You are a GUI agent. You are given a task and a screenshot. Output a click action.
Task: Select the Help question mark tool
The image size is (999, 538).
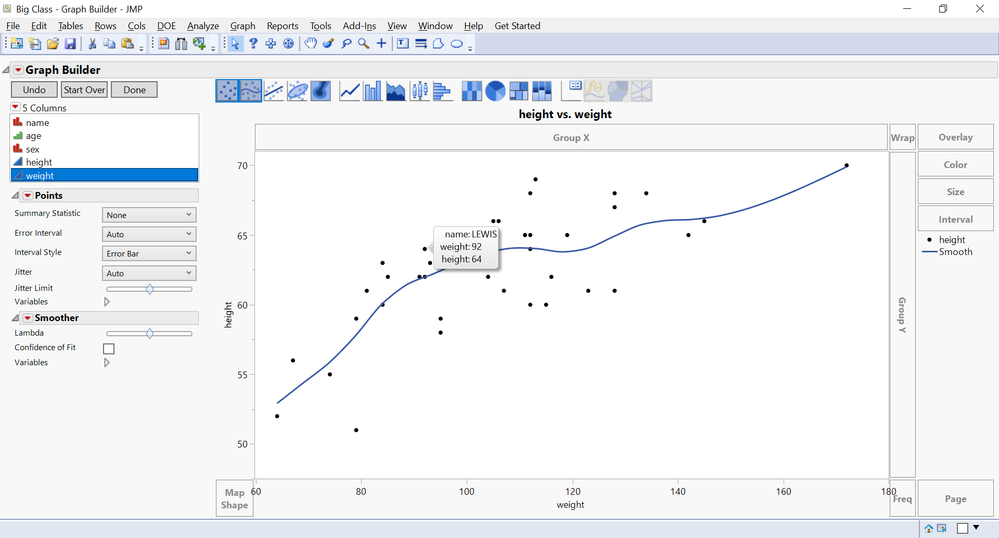click(x=253, y=43)
